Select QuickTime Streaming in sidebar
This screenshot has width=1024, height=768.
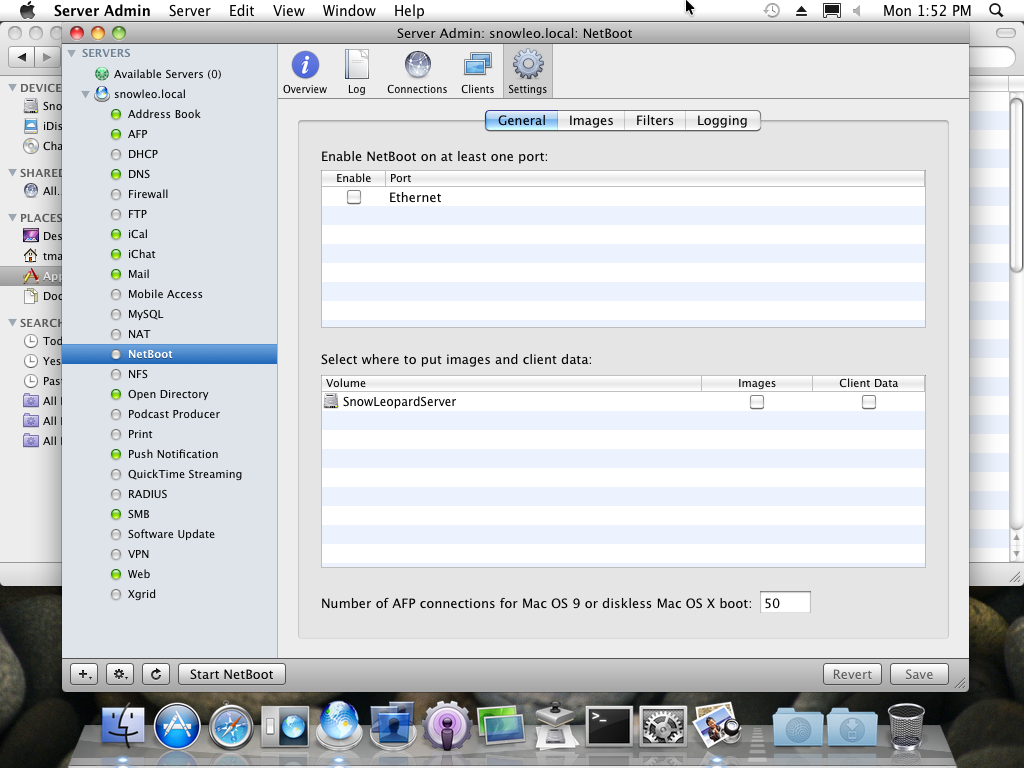(170, 474)
